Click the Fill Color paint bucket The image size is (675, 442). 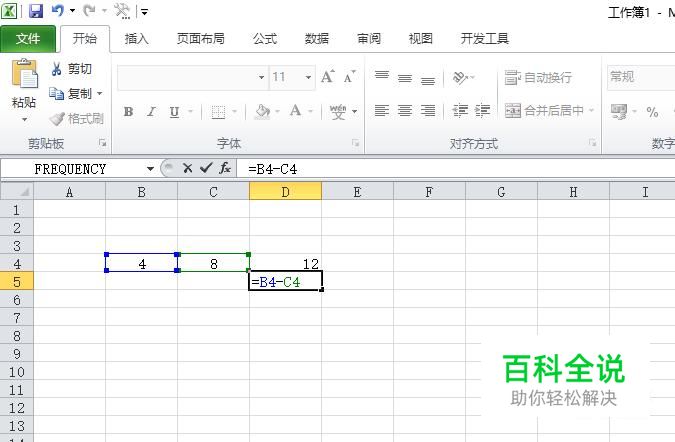click(262, 112)
